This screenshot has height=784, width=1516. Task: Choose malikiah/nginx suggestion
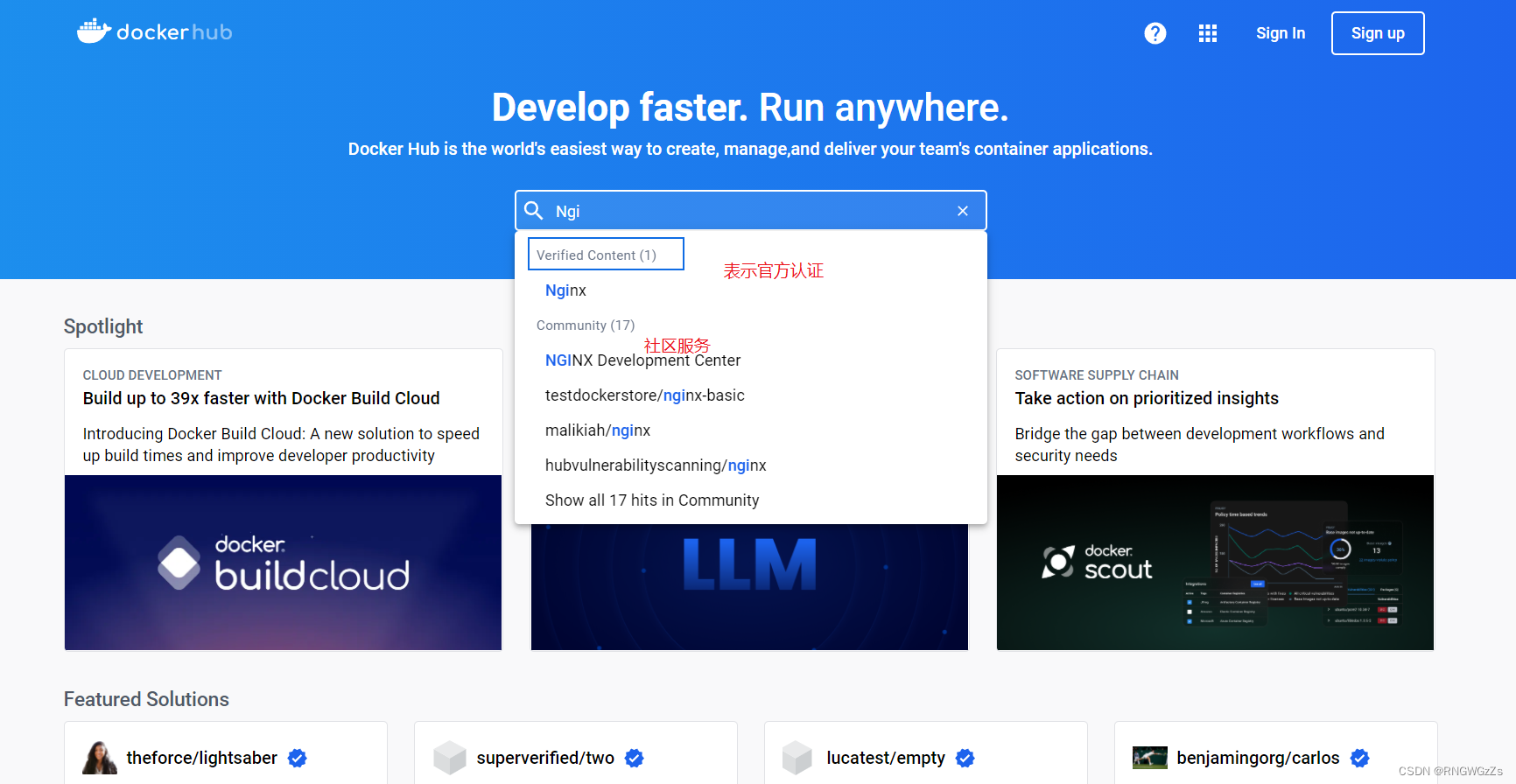(598, 430)
